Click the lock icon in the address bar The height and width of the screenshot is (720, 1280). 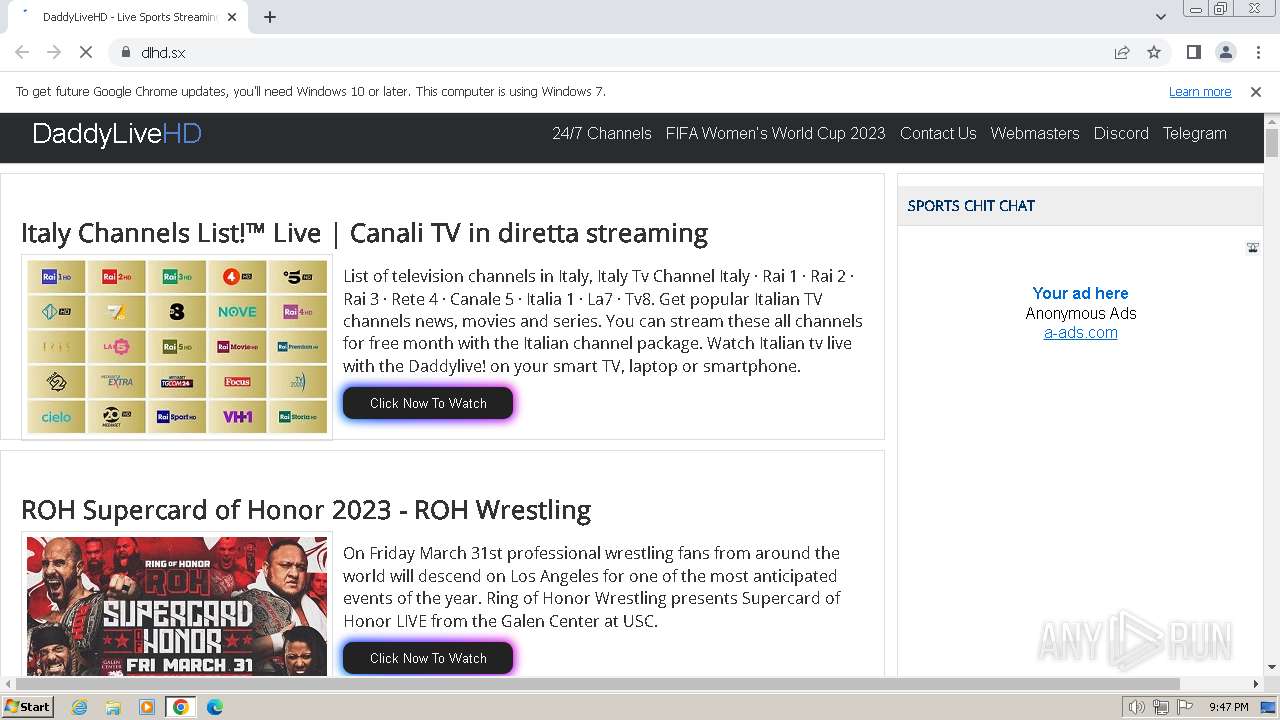pos(125,52)
